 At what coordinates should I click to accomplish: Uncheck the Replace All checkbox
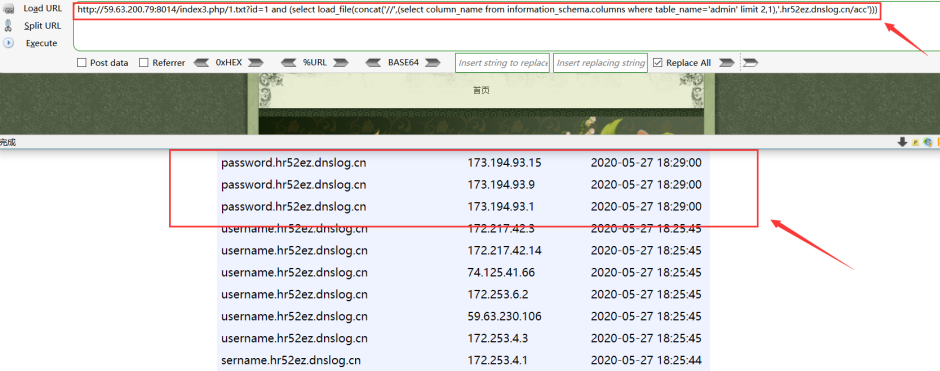click(x=658, y=62)
